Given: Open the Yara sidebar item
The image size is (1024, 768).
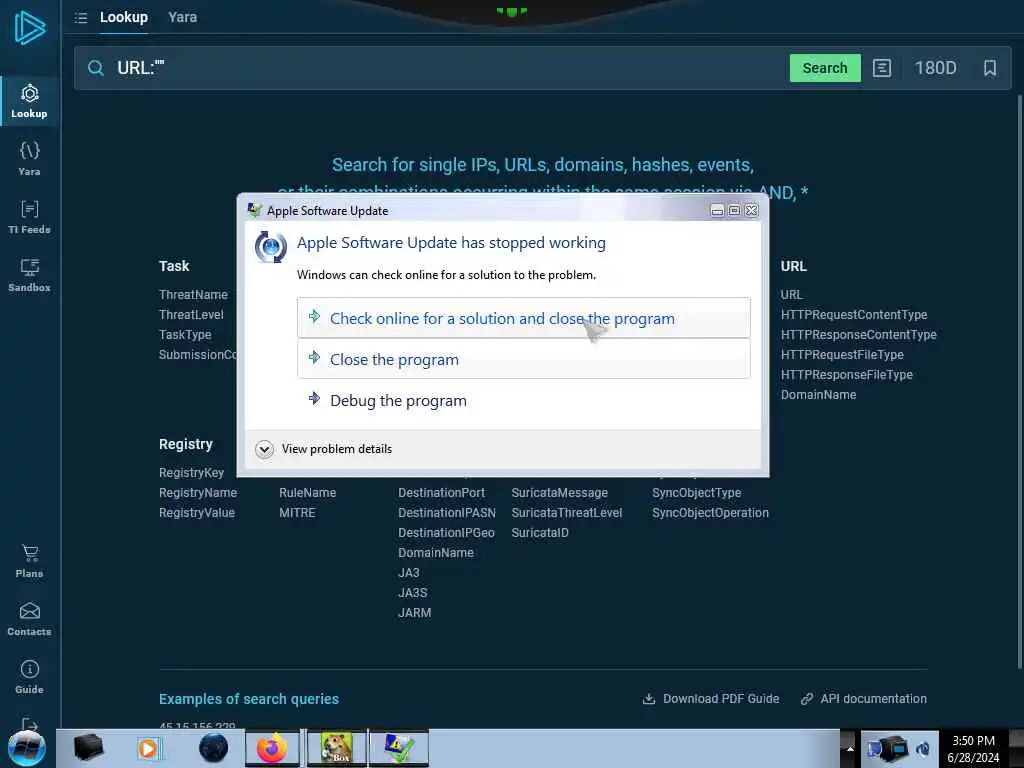Looking at the screenshot, I should tap(29, 159).
